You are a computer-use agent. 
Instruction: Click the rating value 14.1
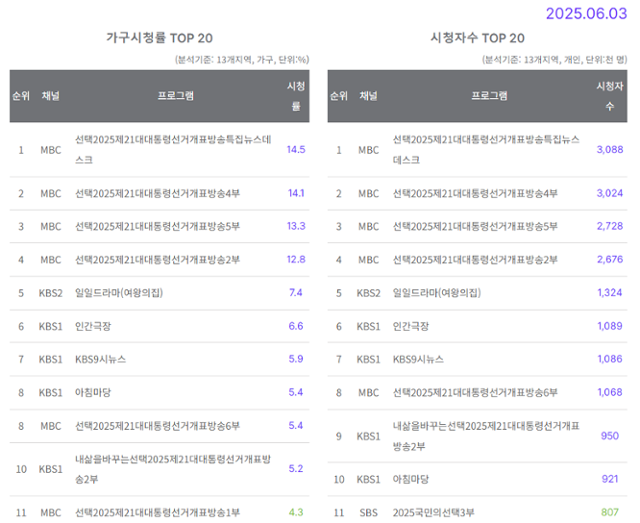click(296, 193)
